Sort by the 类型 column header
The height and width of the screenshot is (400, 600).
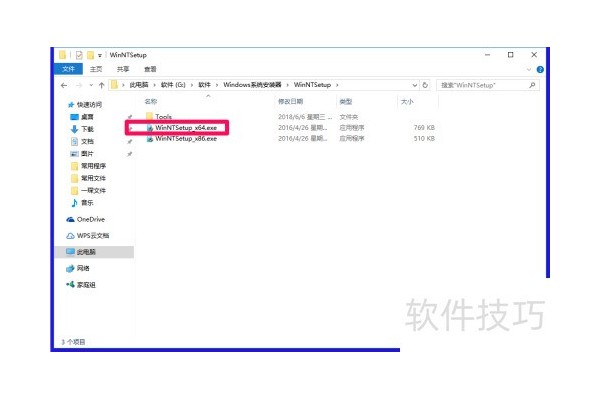346,101
